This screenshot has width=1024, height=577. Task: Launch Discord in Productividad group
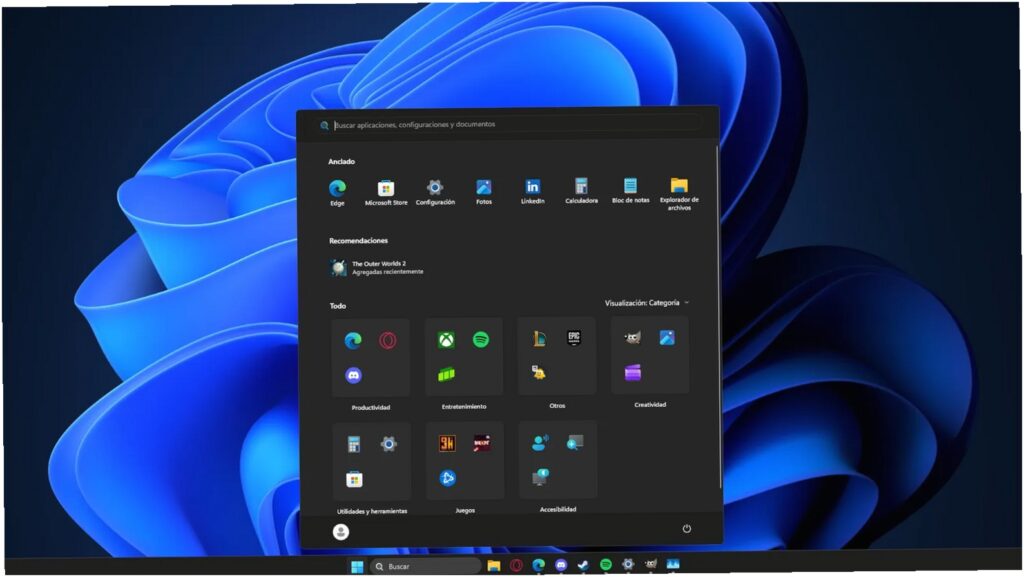click(353, 375)
